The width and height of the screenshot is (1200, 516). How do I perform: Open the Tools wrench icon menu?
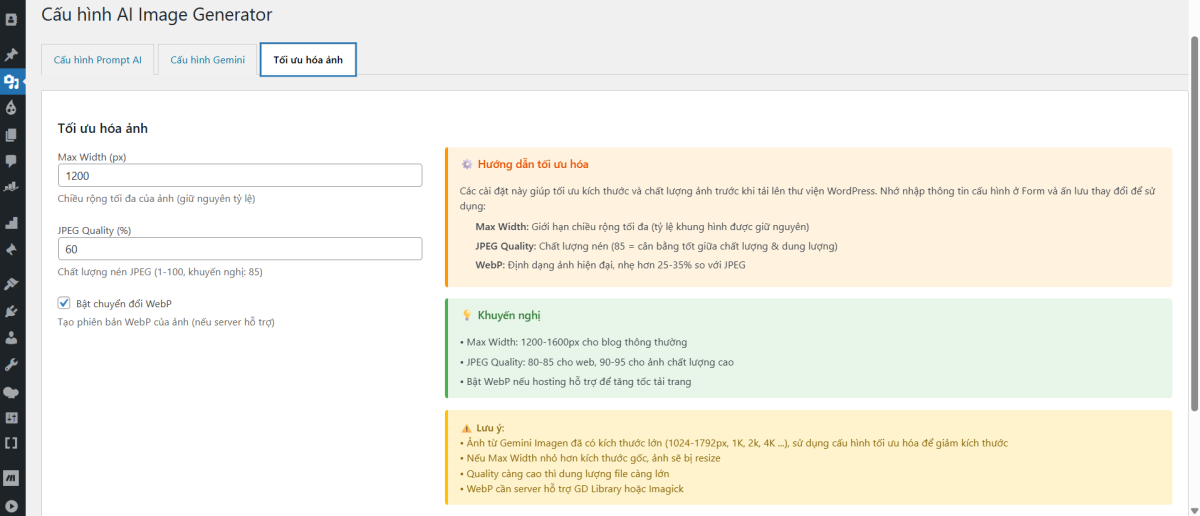(x=12, y=364)
